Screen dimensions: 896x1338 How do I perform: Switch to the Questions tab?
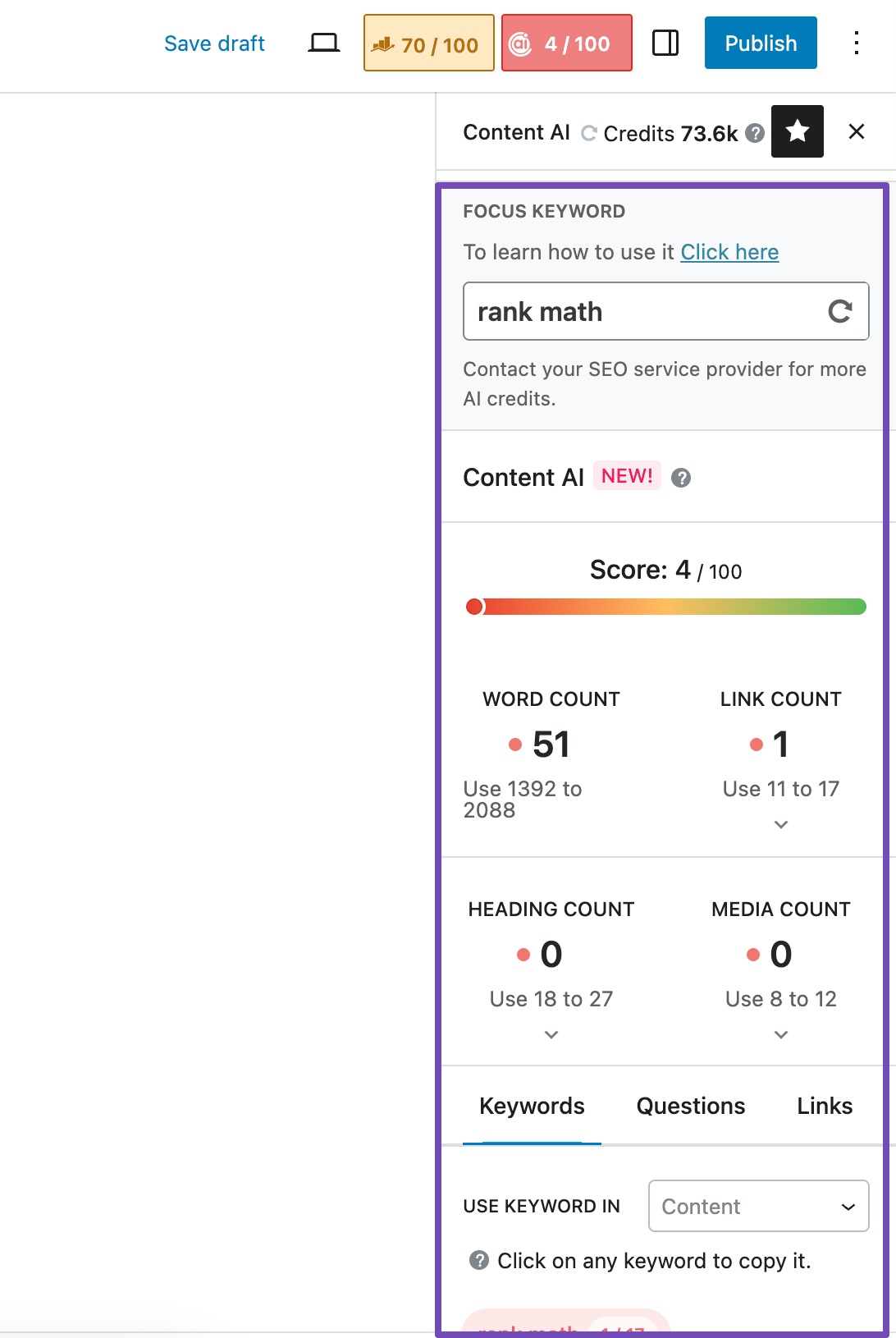[690, 1106]
